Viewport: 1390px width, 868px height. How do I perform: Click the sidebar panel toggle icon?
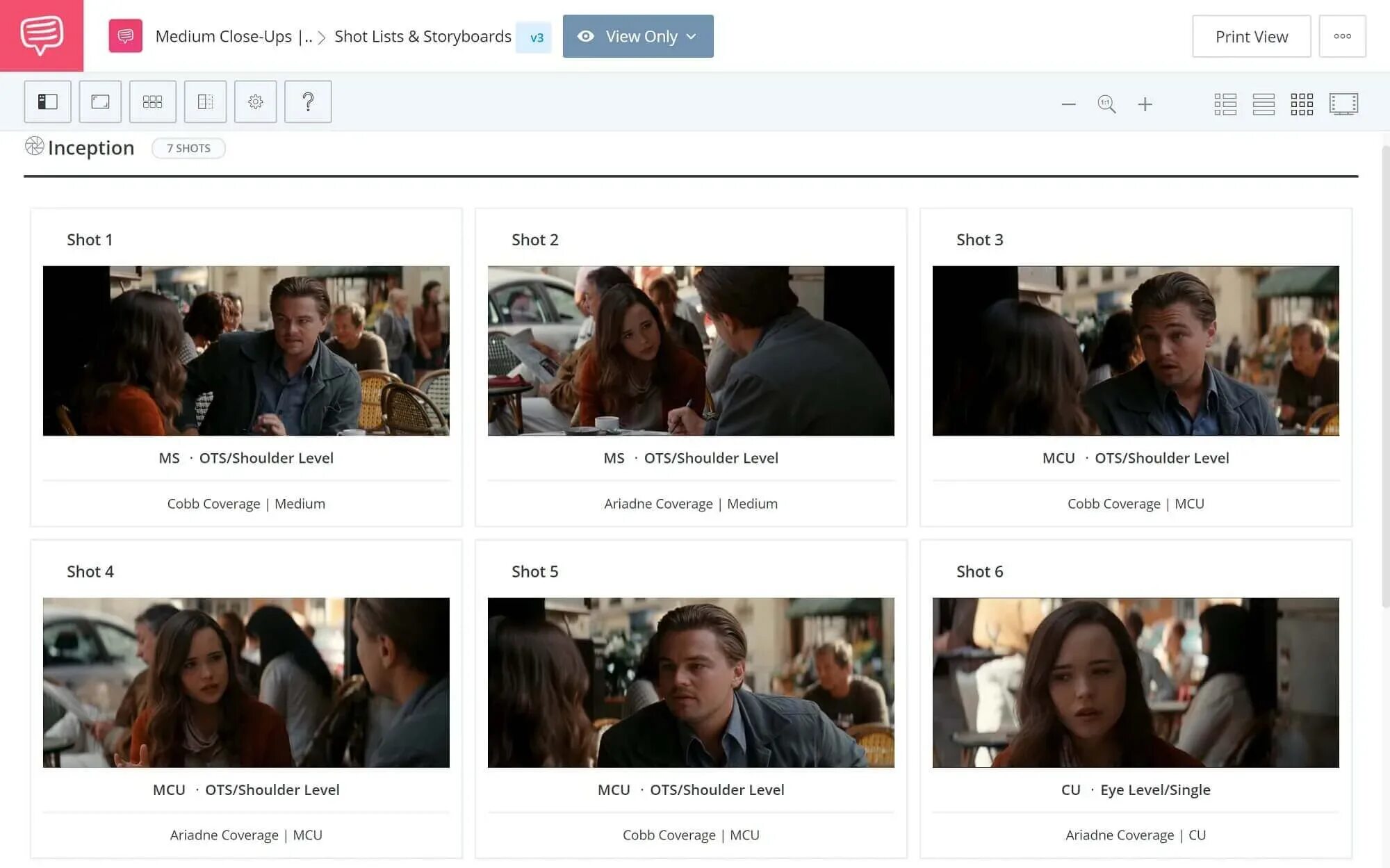point(47,101)
